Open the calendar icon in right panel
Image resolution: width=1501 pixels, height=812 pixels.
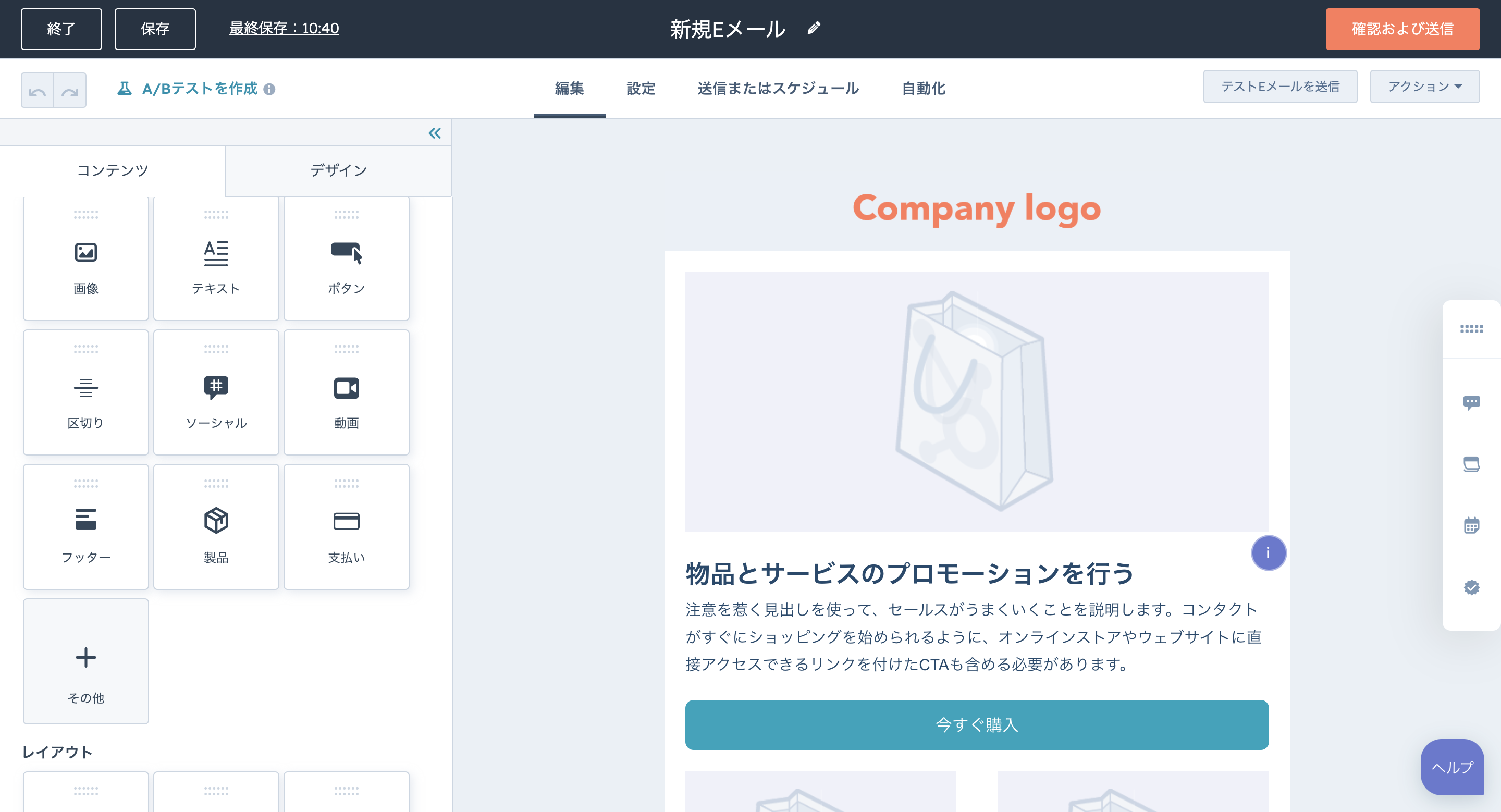click(1471, 525)
